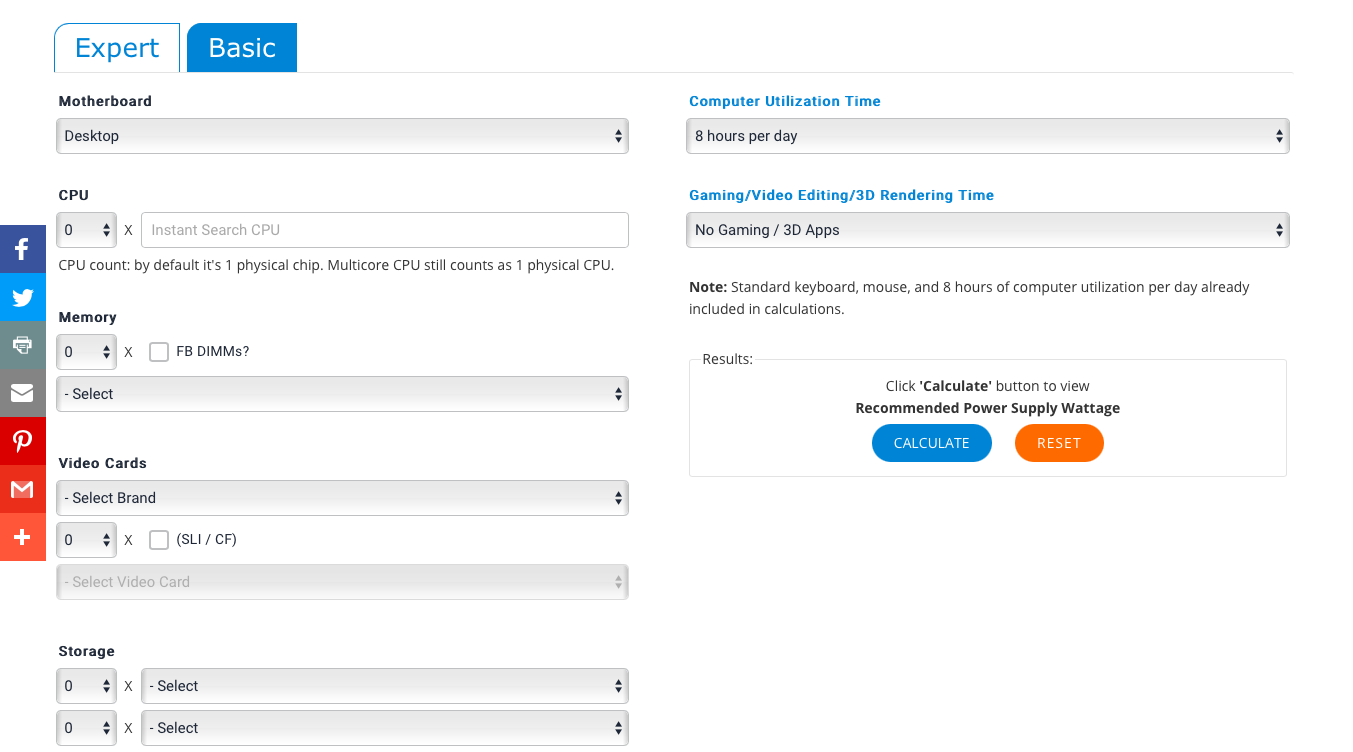Share by email envelope icon
Screen dimensions: 1353x752
22,393
